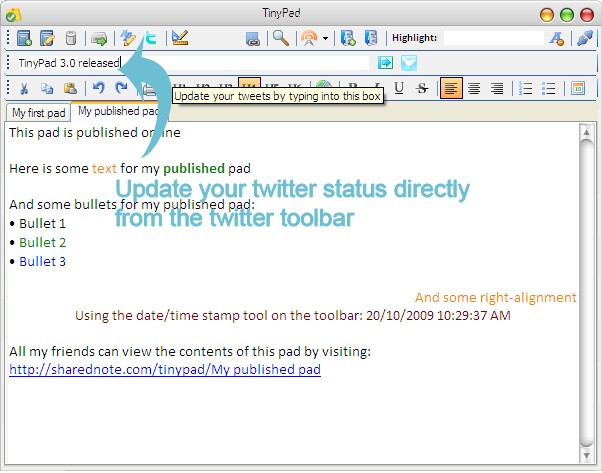This screenshot has width=602, height=473.
Task: Click the orange 'And some right-alignment' text
Action: click(x=496, y=298)
